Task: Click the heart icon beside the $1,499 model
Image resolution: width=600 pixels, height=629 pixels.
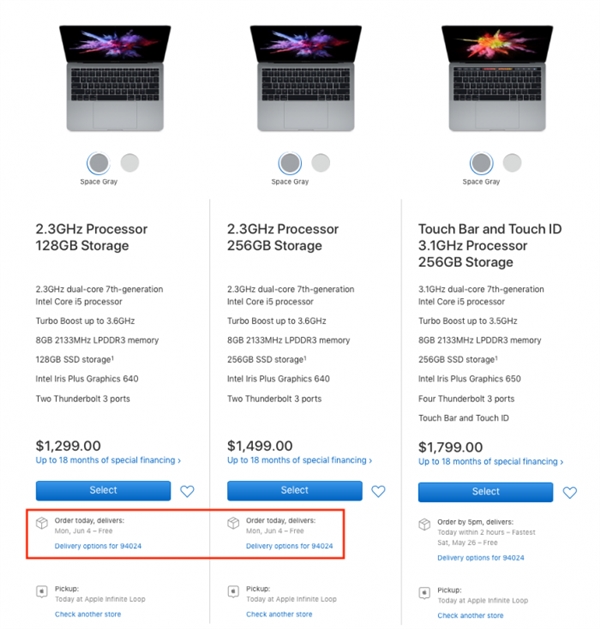Action: [x=378, y=491]
